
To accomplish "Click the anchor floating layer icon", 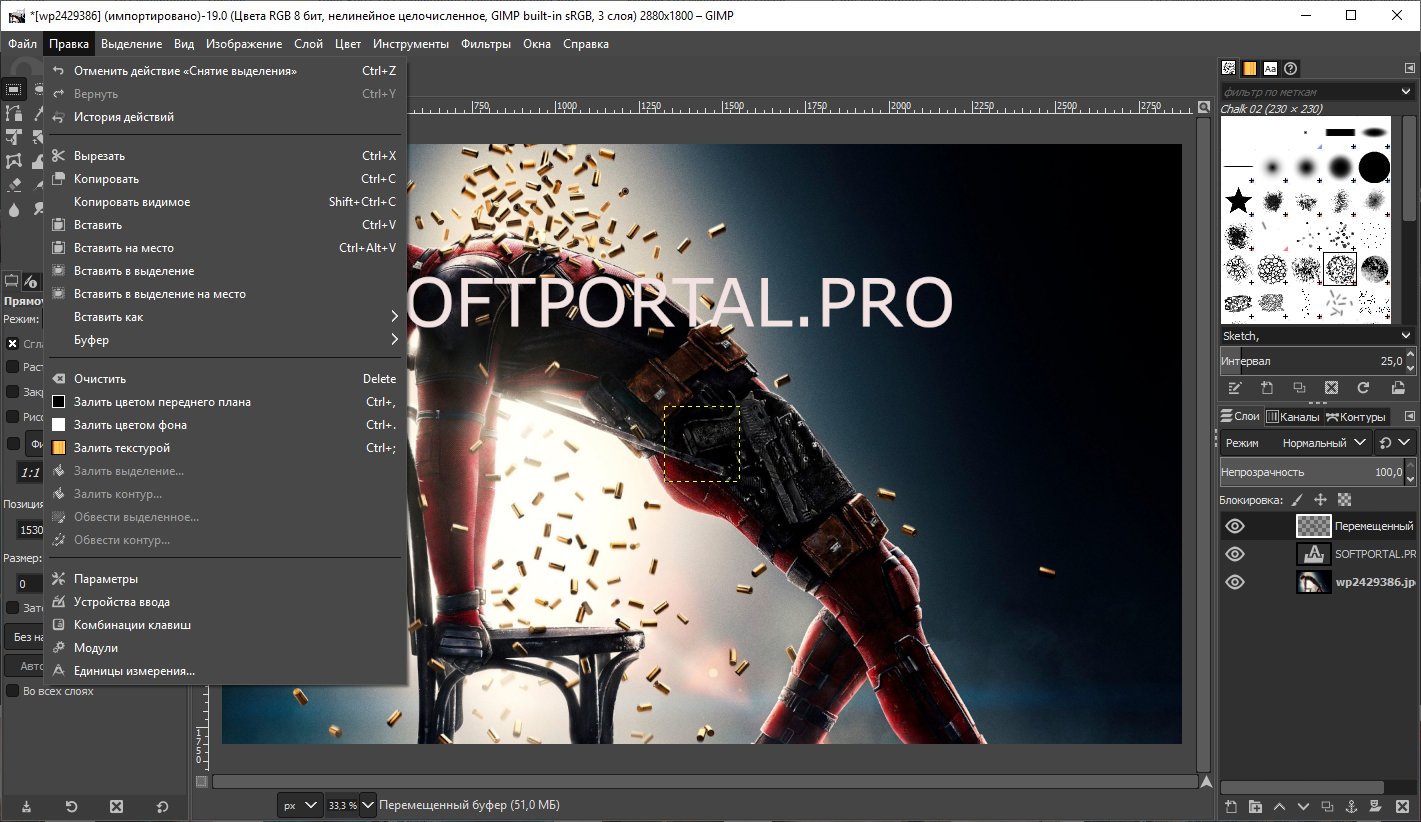I will coord(1349,807).
